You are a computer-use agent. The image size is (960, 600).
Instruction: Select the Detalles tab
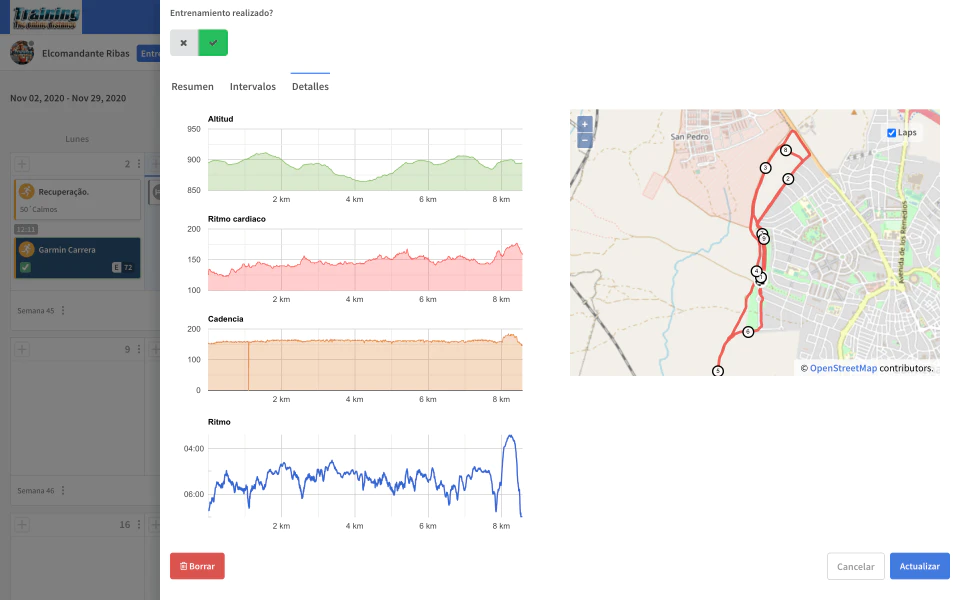click(310, 86)
